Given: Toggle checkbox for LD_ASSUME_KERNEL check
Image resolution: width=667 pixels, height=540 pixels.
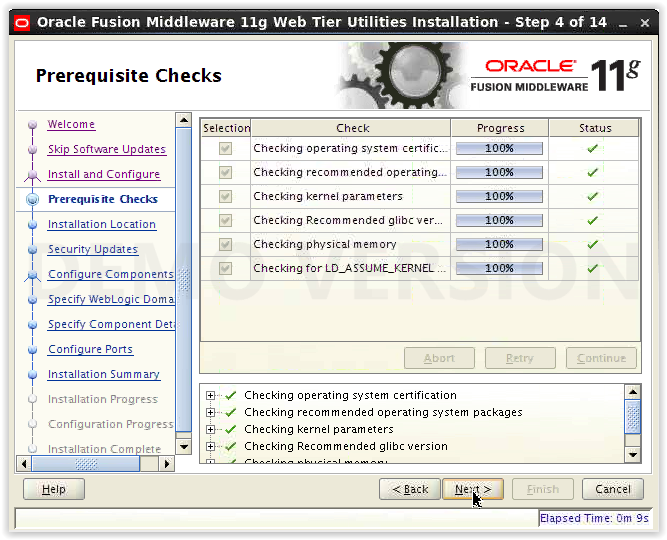Looking at the screenshot, I should point(225,269).
